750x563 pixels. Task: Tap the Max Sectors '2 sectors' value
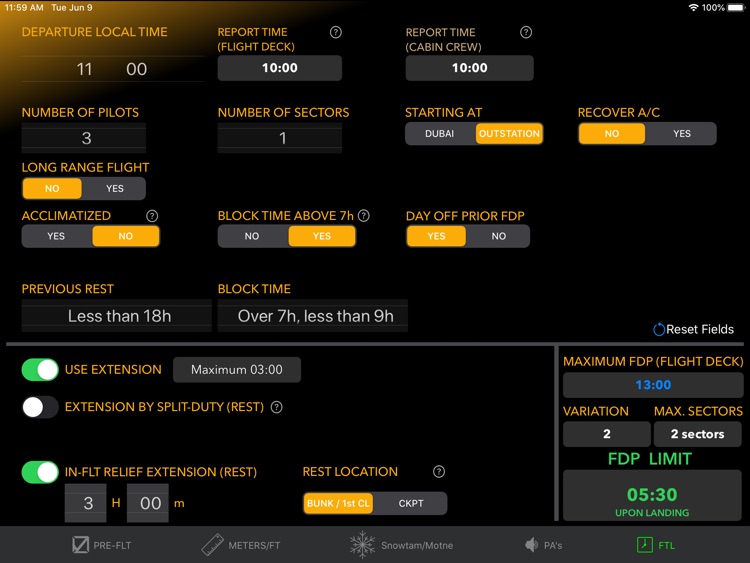(697, 434)
